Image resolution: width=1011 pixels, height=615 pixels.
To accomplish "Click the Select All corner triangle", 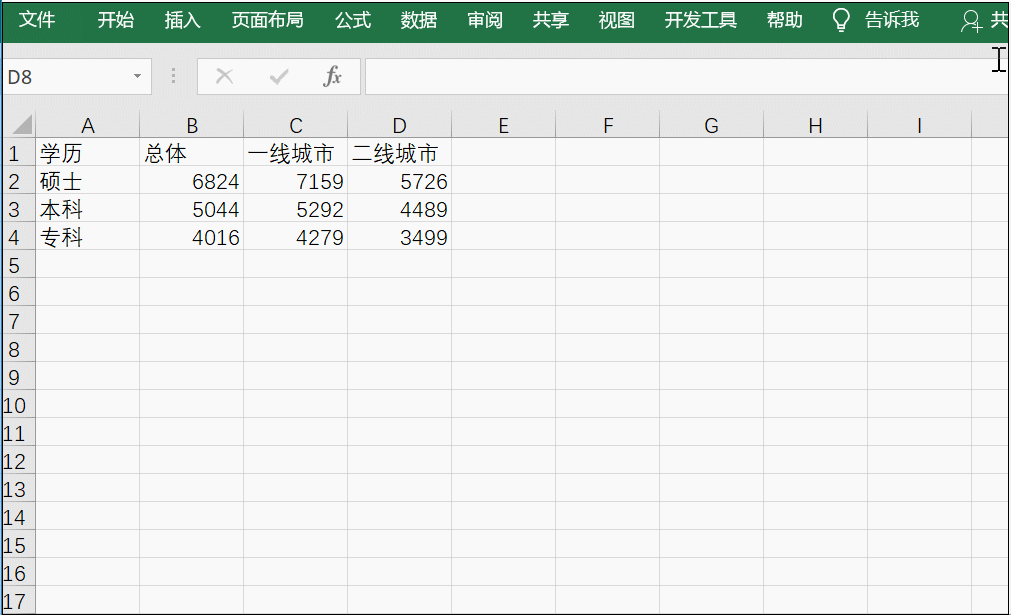I will pyautogui.click(x=20, y=125).
